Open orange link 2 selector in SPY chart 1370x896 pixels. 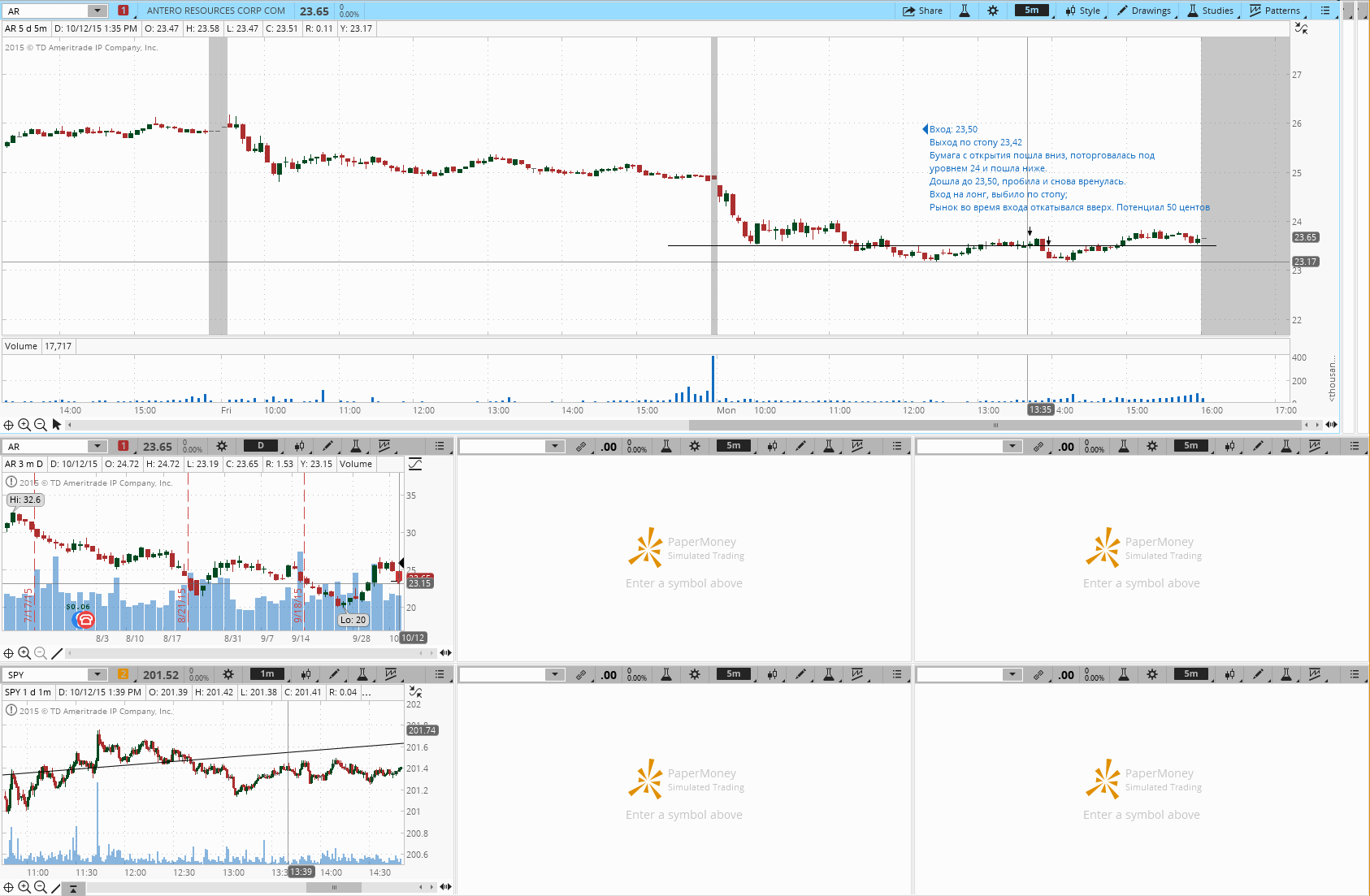pos(123,674)
